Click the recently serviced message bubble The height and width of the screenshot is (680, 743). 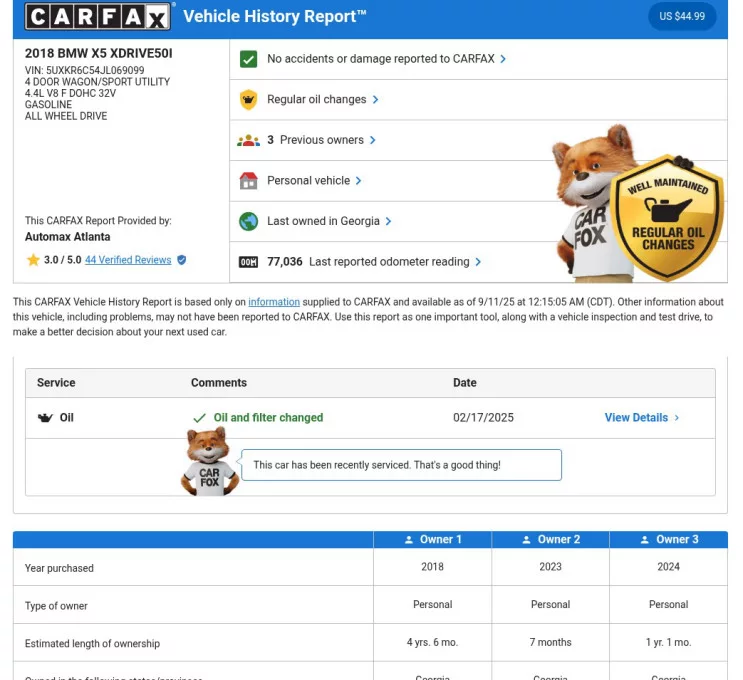click(401, 465)
